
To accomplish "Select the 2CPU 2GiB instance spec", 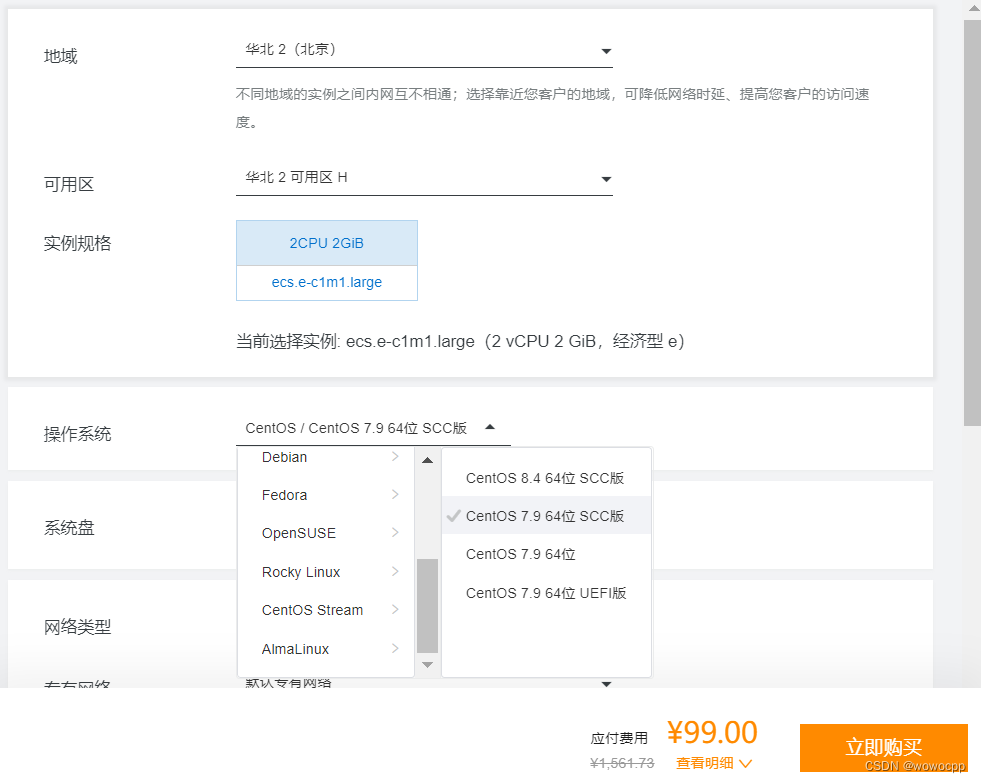I will pyautogui.click(x=327, y=243).
